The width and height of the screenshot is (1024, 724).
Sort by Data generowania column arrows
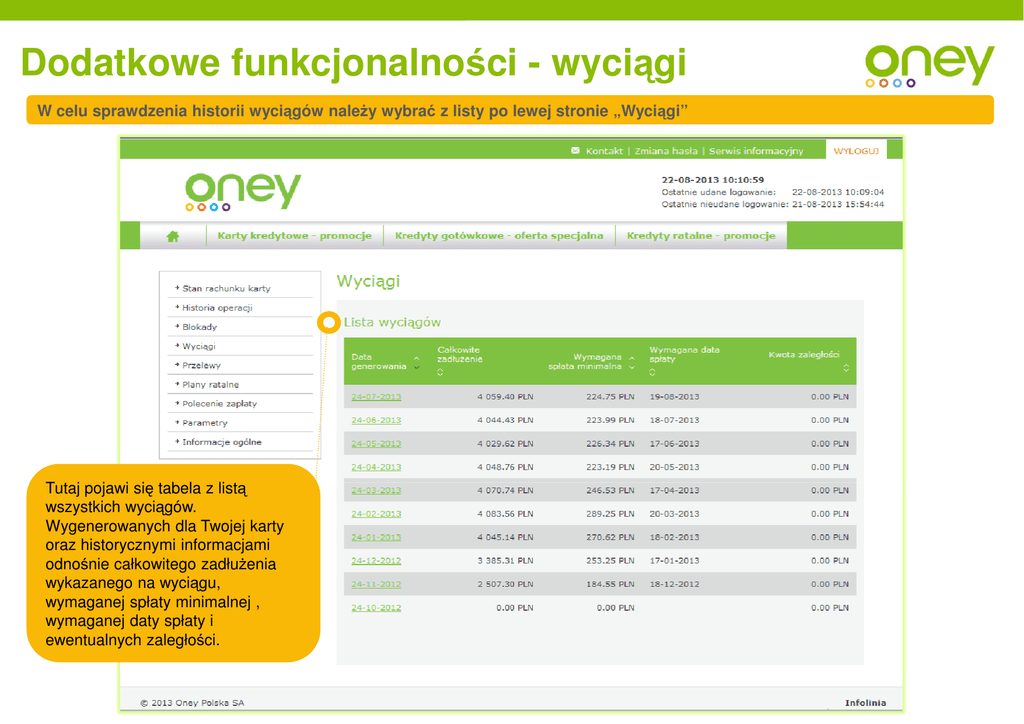[416, 362]
